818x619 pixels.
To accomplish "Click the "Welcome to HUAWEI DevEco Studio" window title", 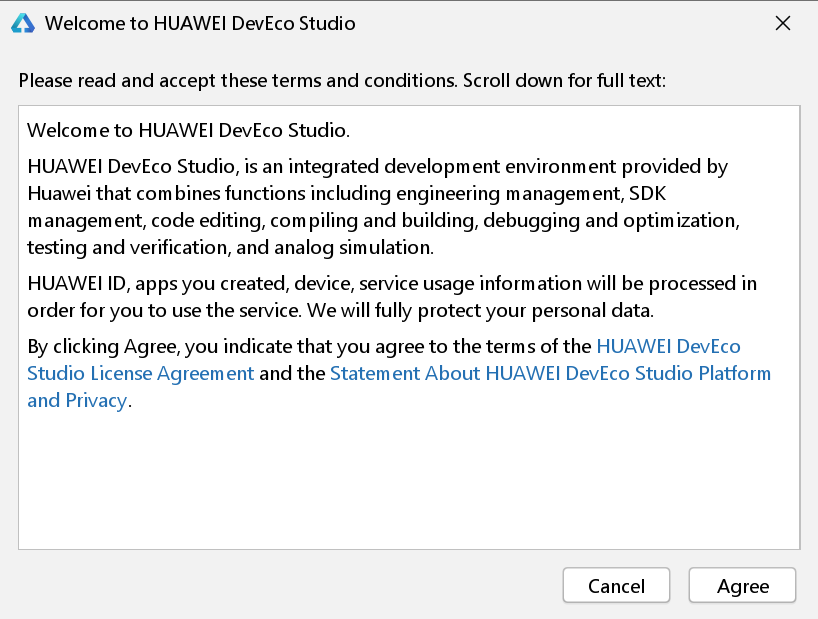I will [x=200, y=23].
